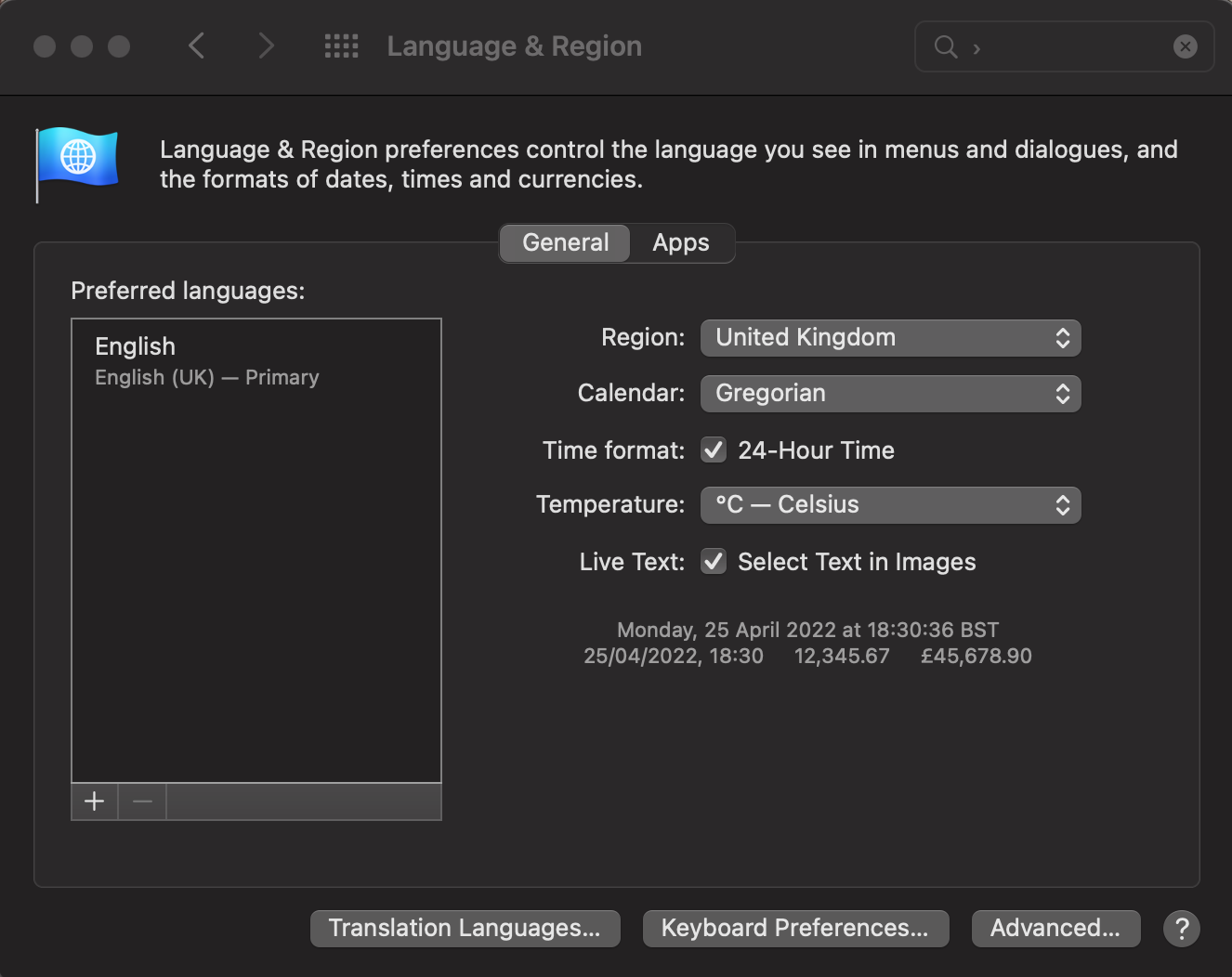Select English in preferred languages list
1232x977 pixels.
pos(256,361)
